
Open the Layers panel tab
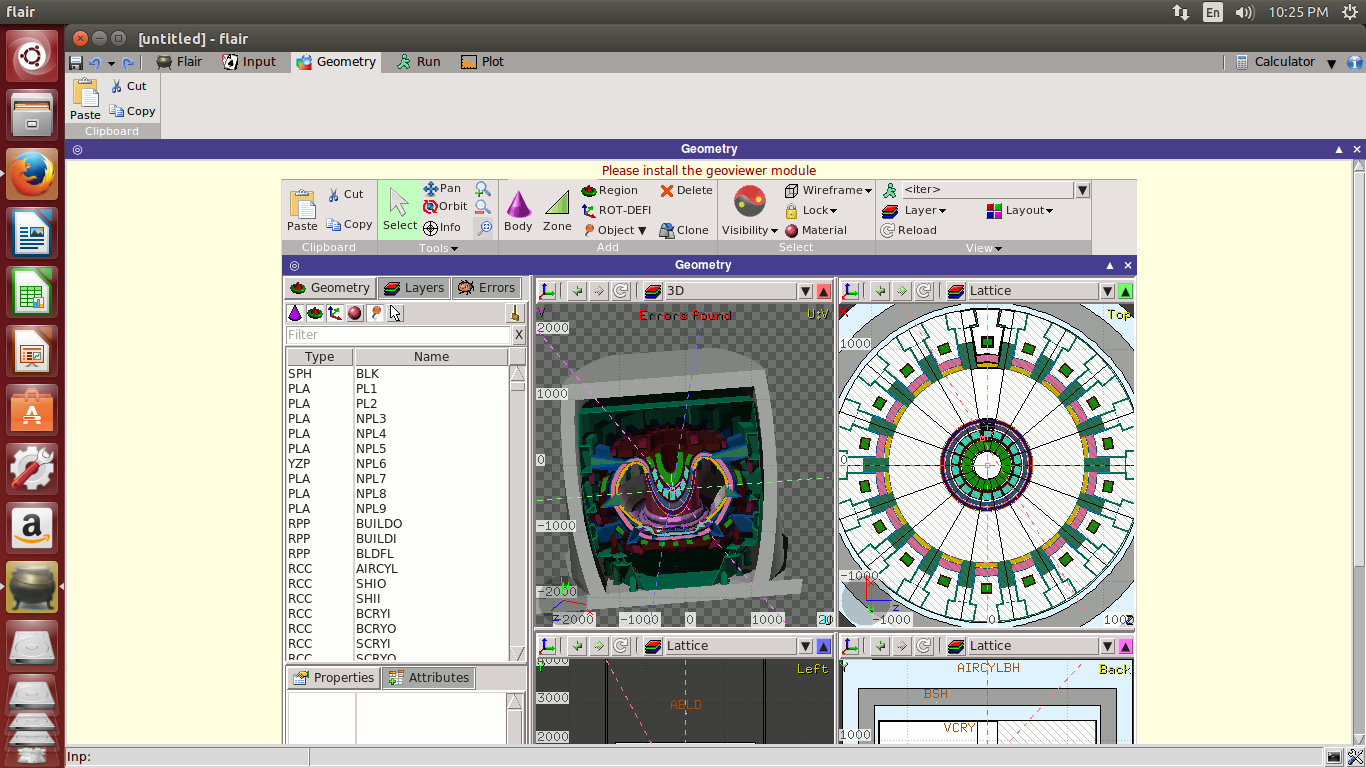click(x=414, y=288)
